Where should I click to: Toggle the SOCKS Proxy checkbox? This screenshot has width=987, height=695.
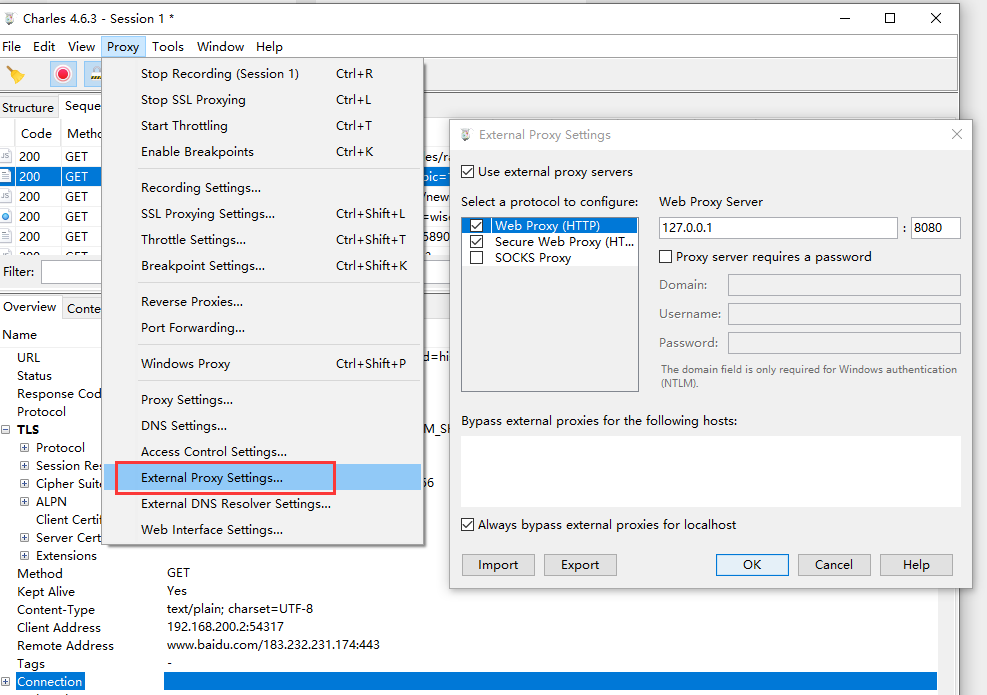pyautogui.click(x=476, y=258)
